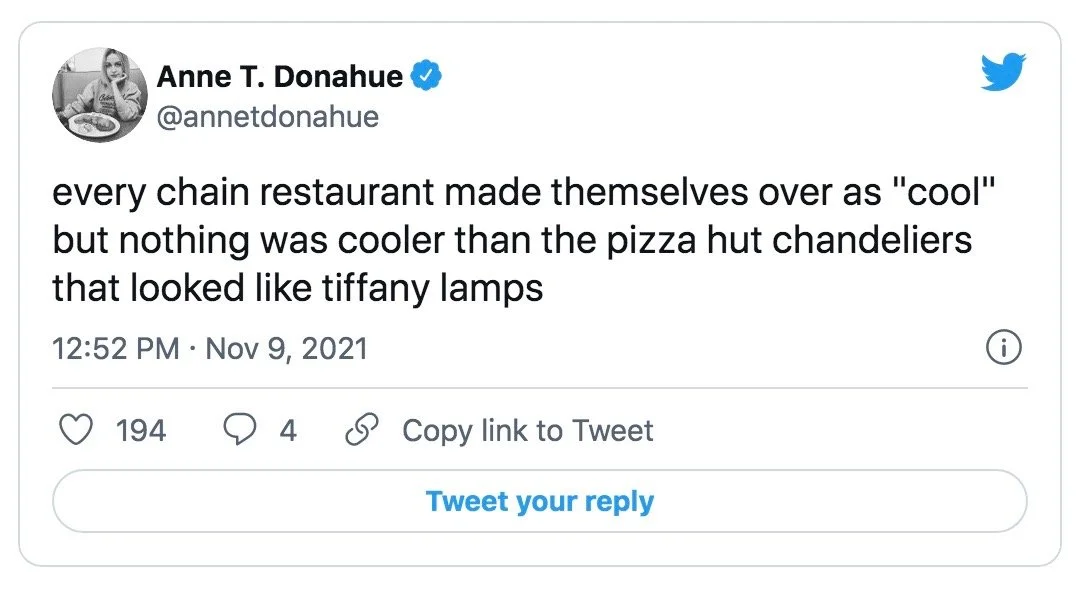1085x597 pixels.
Task: Click the author name Anne T. Donahue
Action: 280,76
